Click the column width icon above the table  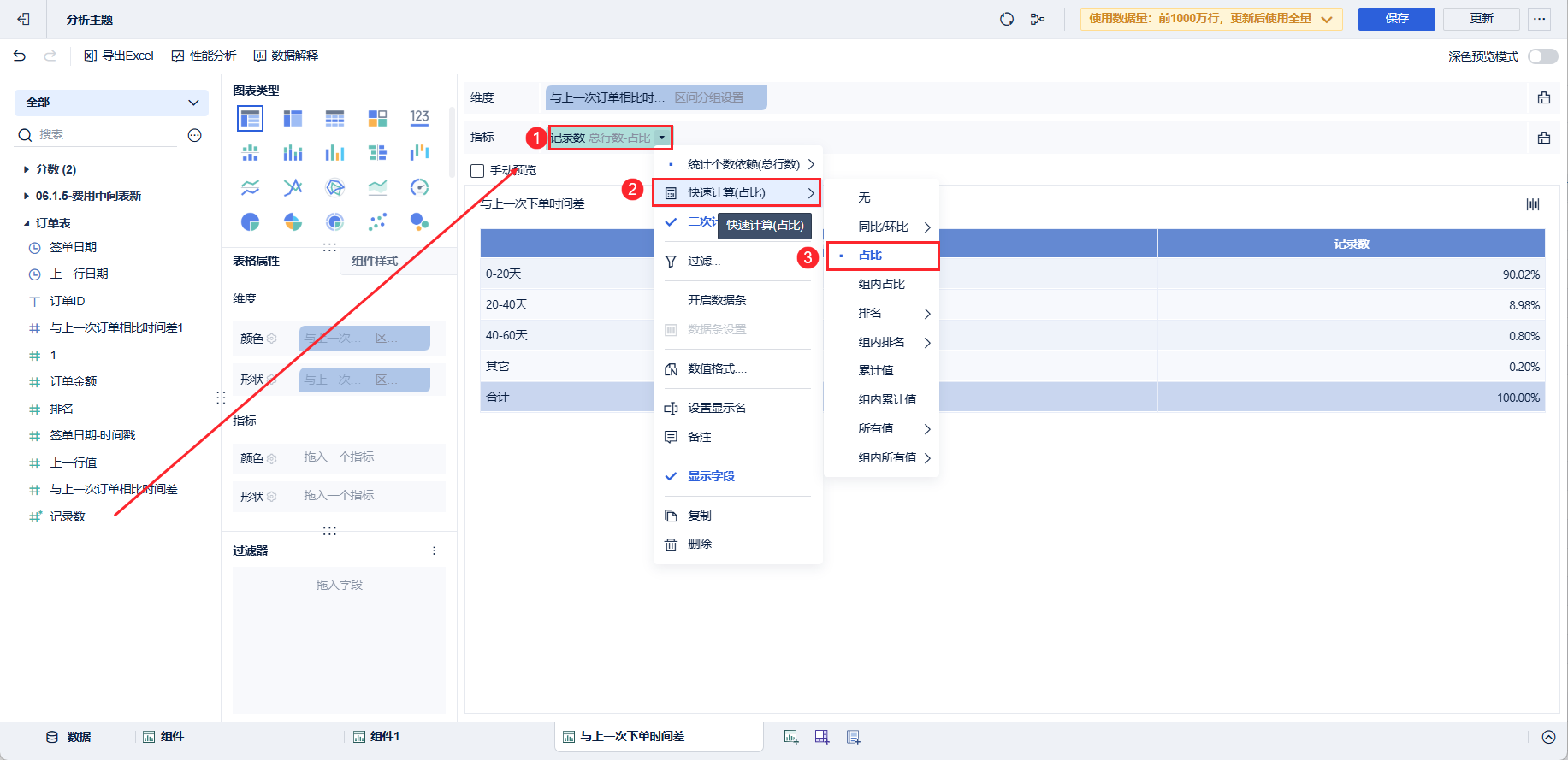(1533, 203)
